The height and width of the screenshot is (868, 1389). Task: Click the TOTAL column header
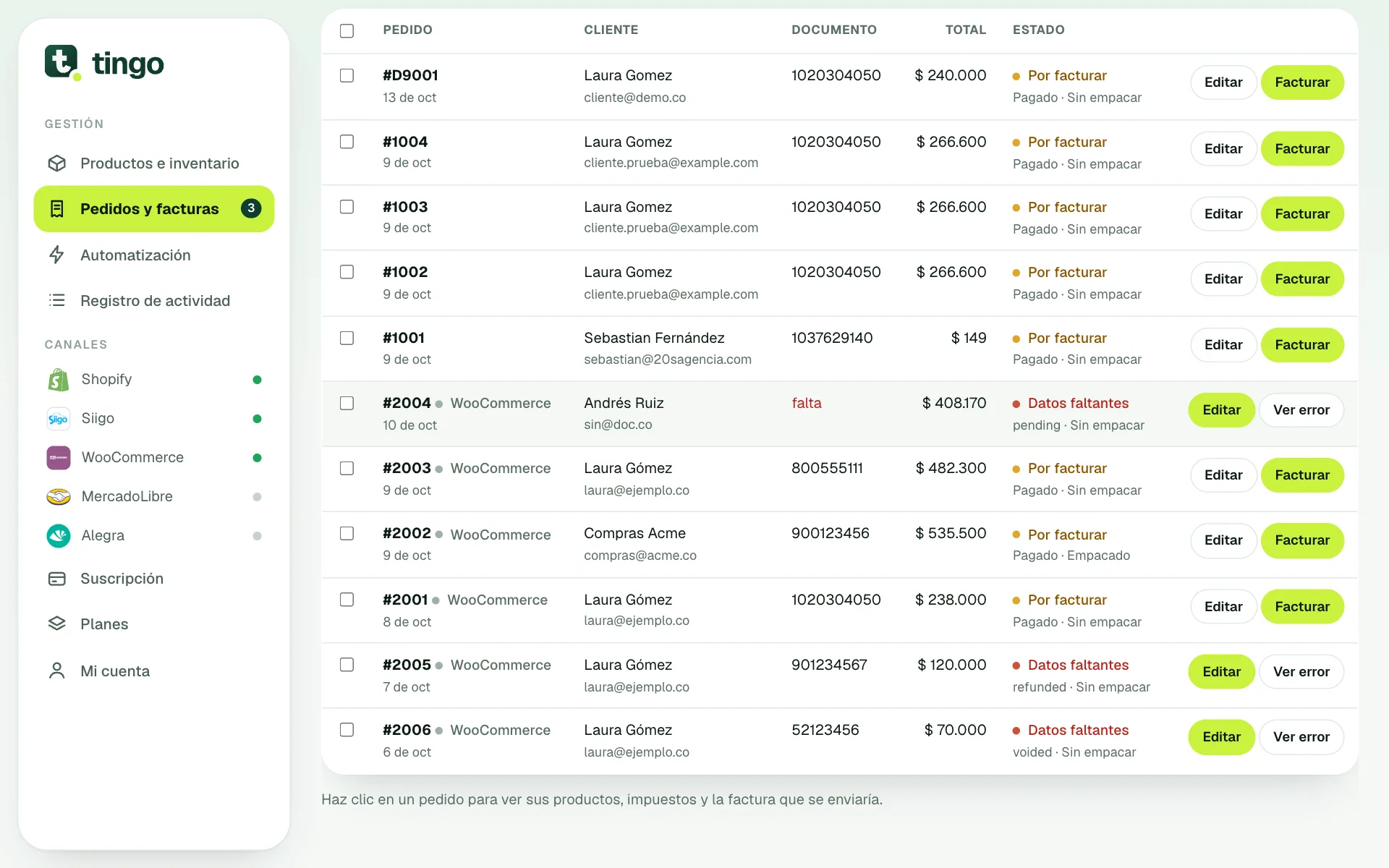pos(966,30)
